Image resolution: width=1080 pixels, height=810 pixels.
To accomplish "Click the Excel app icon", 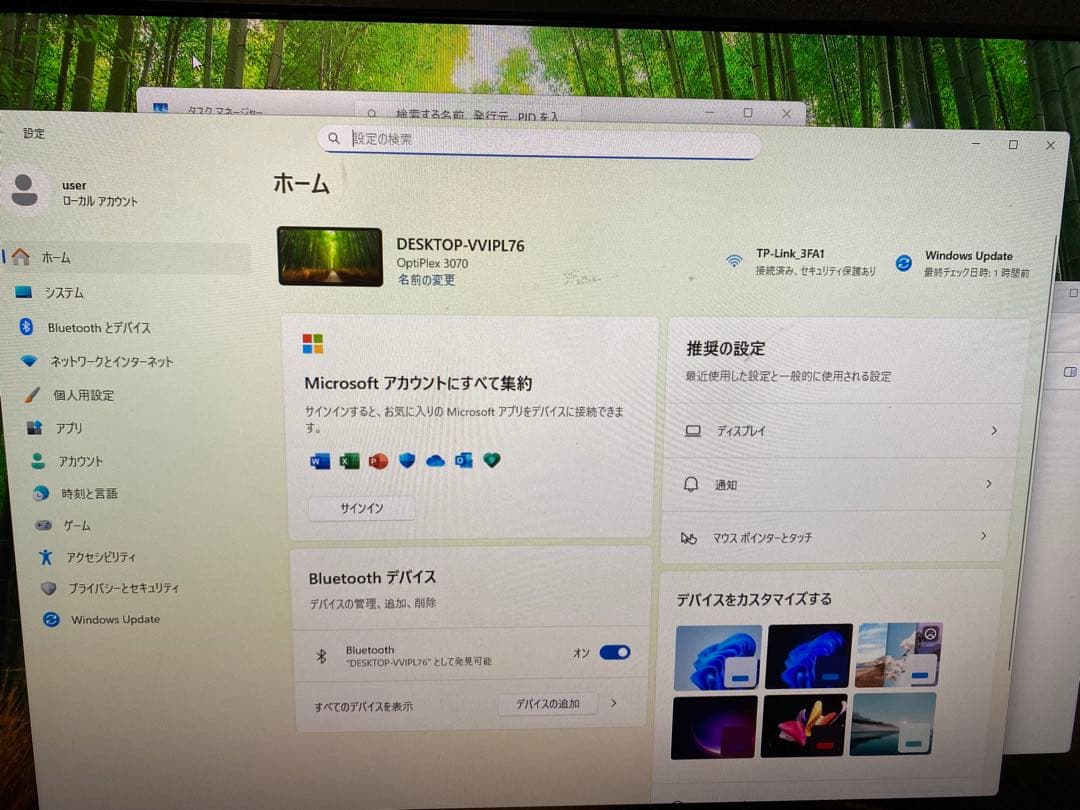I will 349,461.
